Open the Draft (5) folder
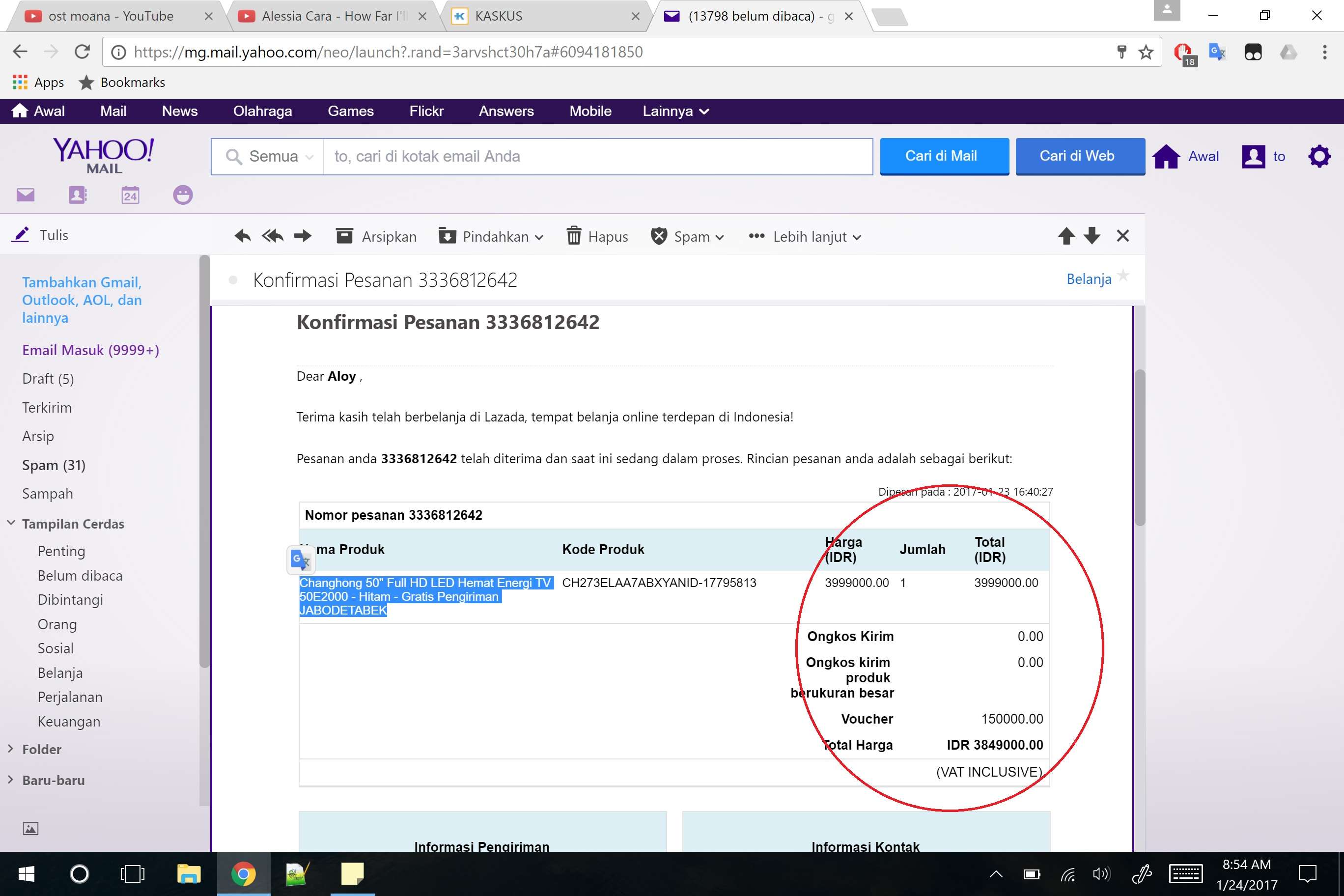 pyautogui.click(x=48, y=378)
